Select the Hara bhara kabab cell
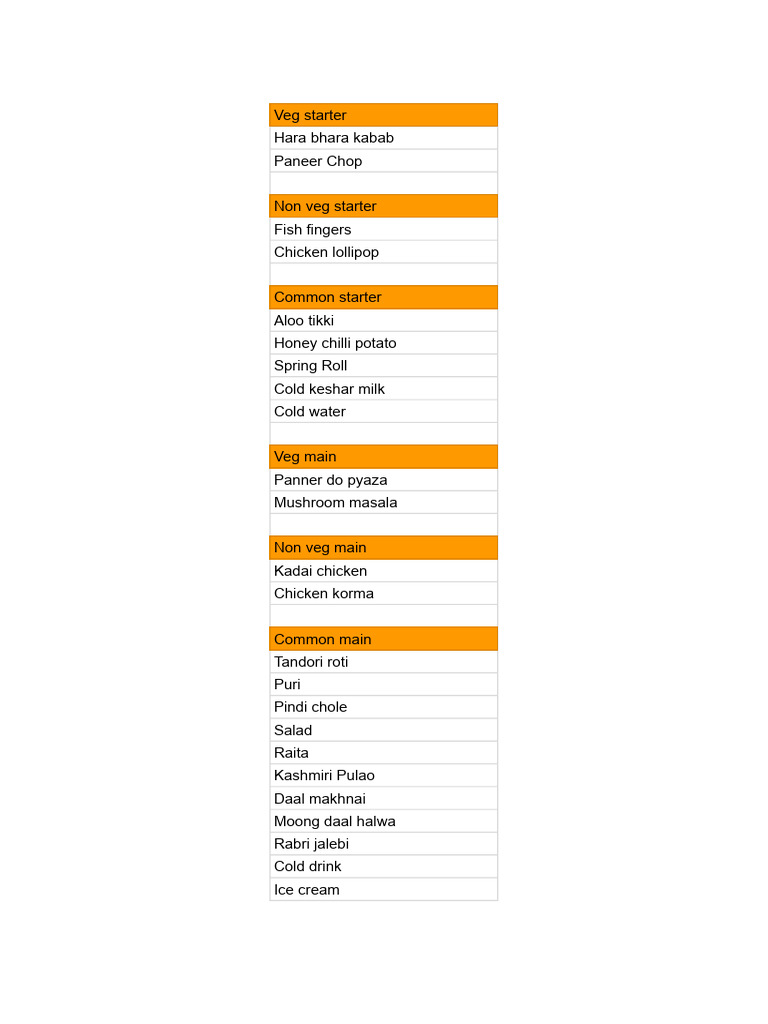This screenshot has width=768, height=1024. [x=383, y=138]
